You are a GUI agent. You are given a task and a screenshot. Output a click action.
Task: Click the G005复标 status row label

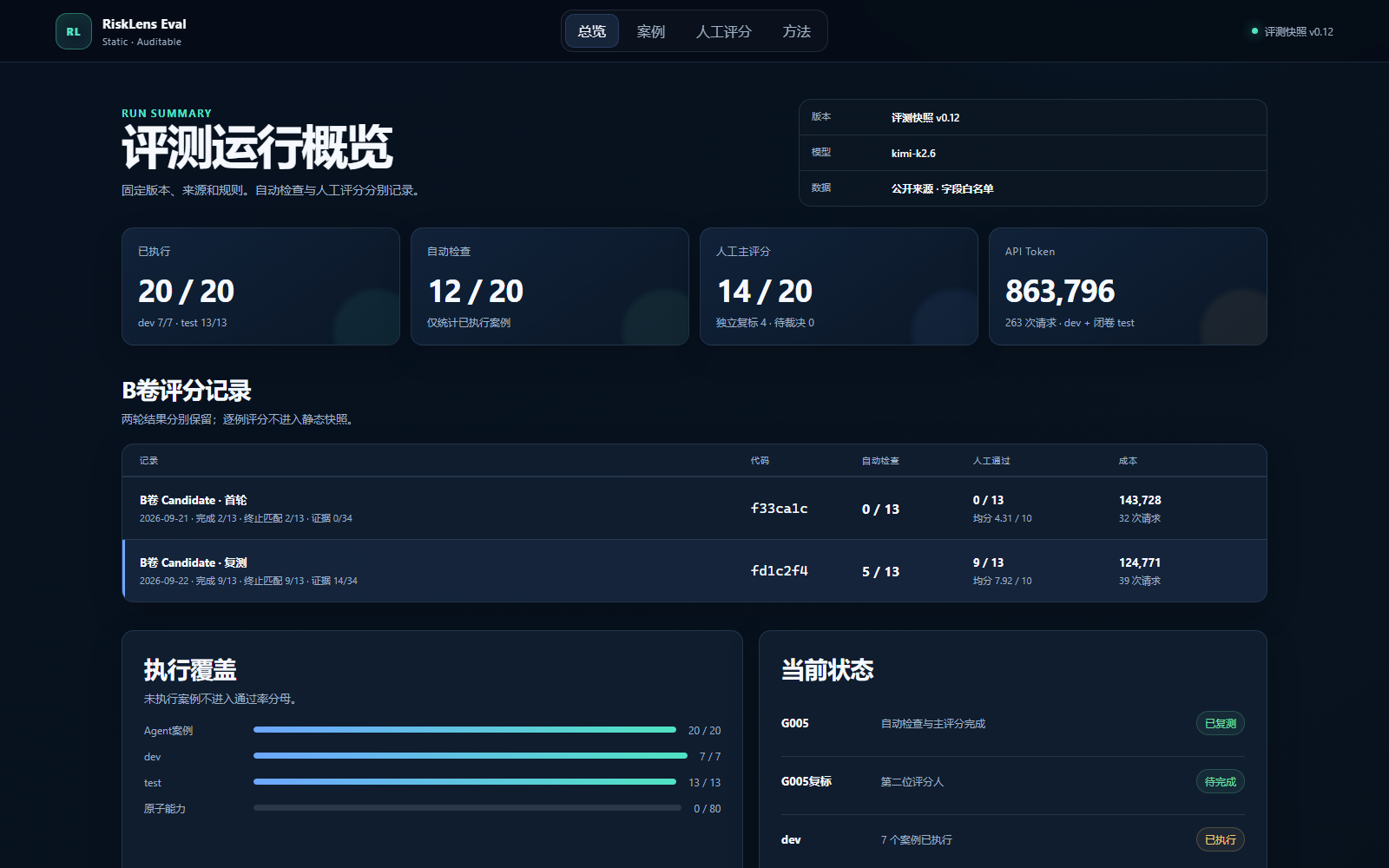click(806, 781)
